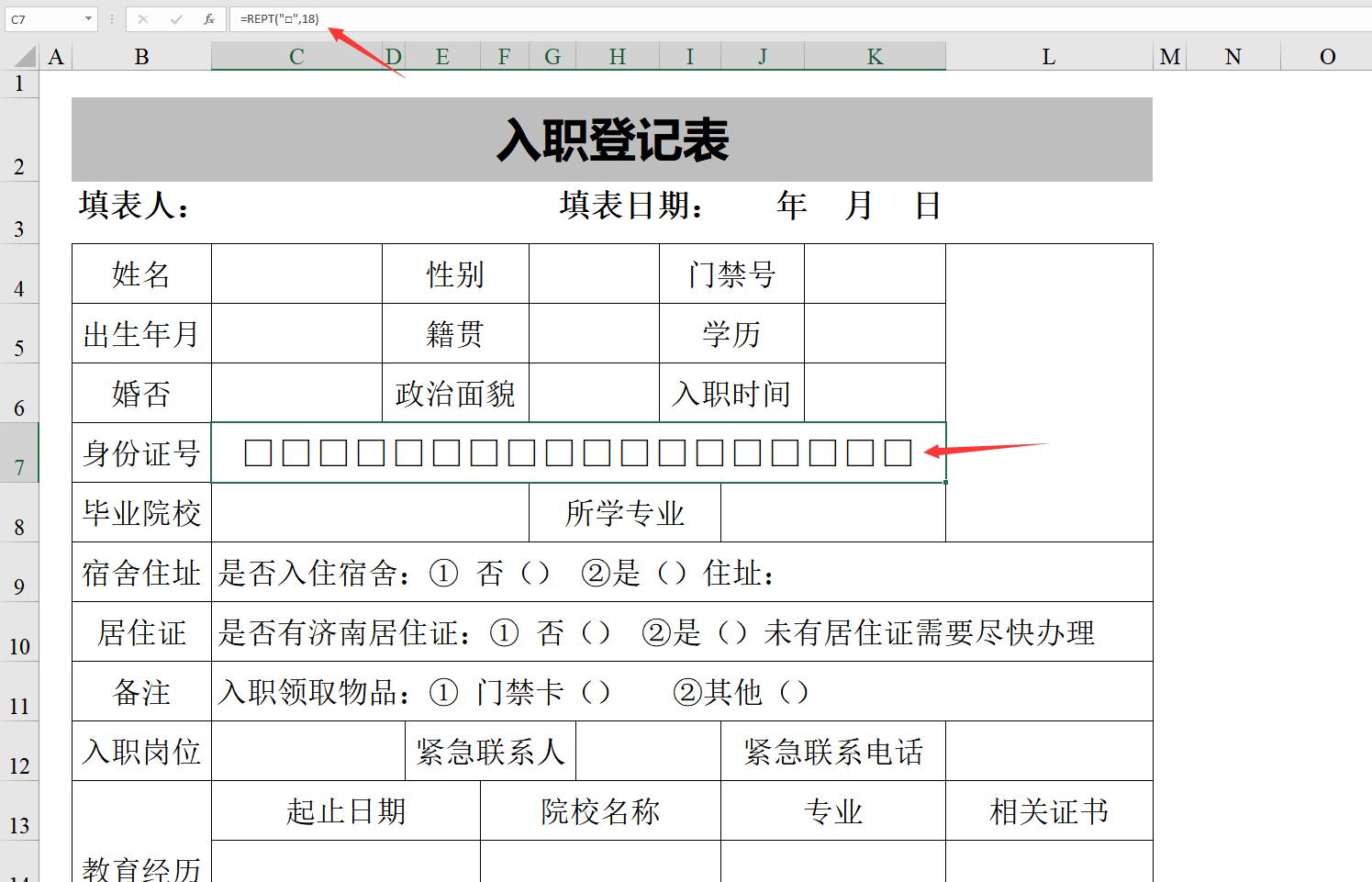1372x882 pixels.
Task: Click the 学历 label cell
Action: (732, 334)
